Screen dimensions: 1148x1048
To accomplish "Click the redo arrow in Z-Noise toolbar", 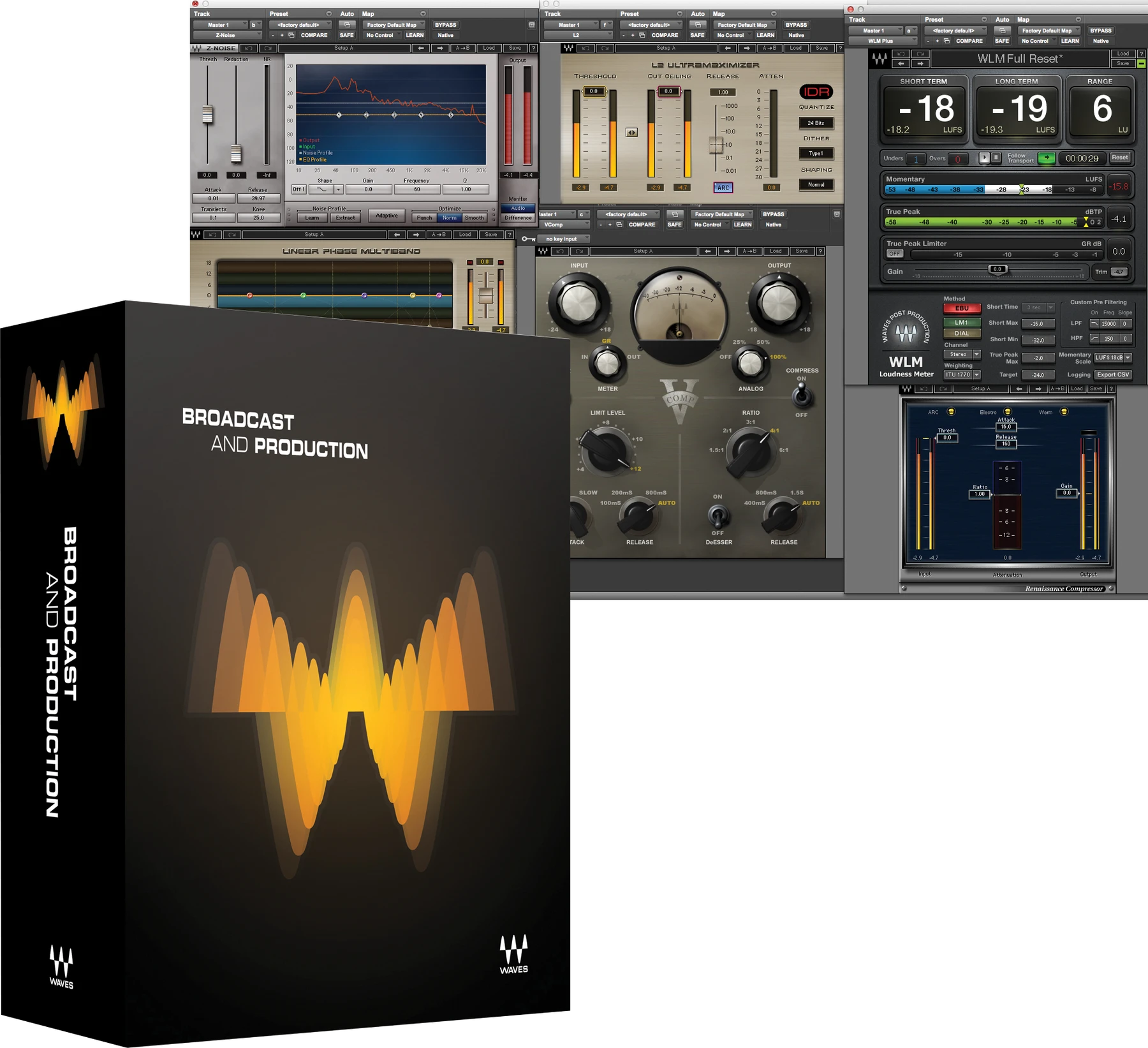I will tap(267, 48).
